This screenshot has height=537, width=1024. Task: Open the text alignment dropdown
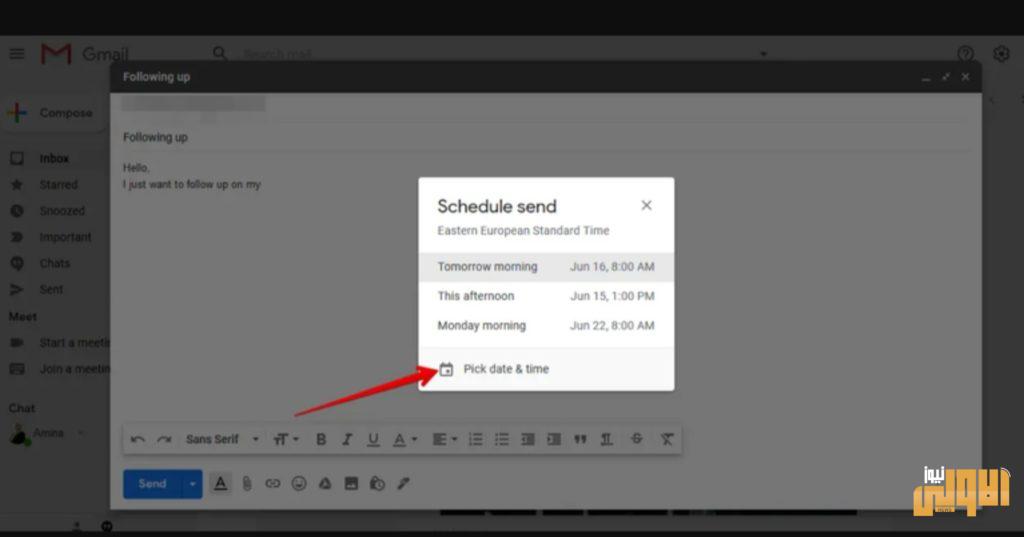444,440
